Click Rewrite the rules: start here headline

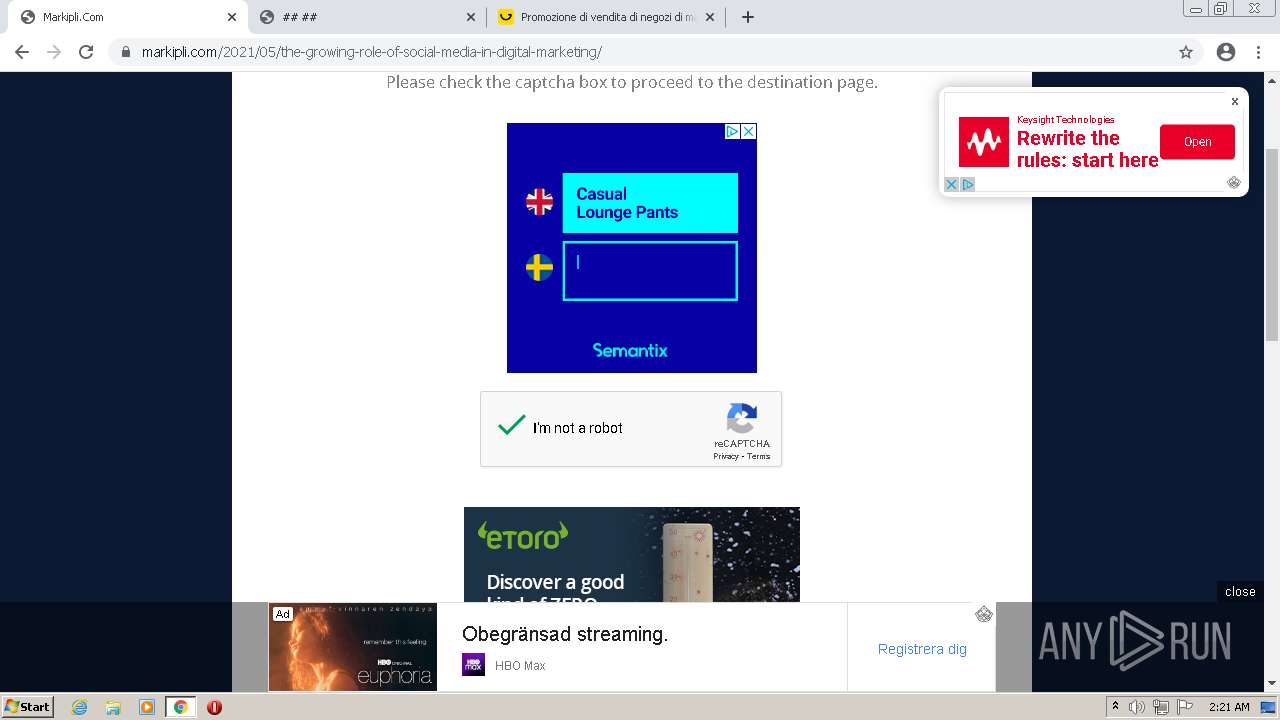(x=1087, y=149)
